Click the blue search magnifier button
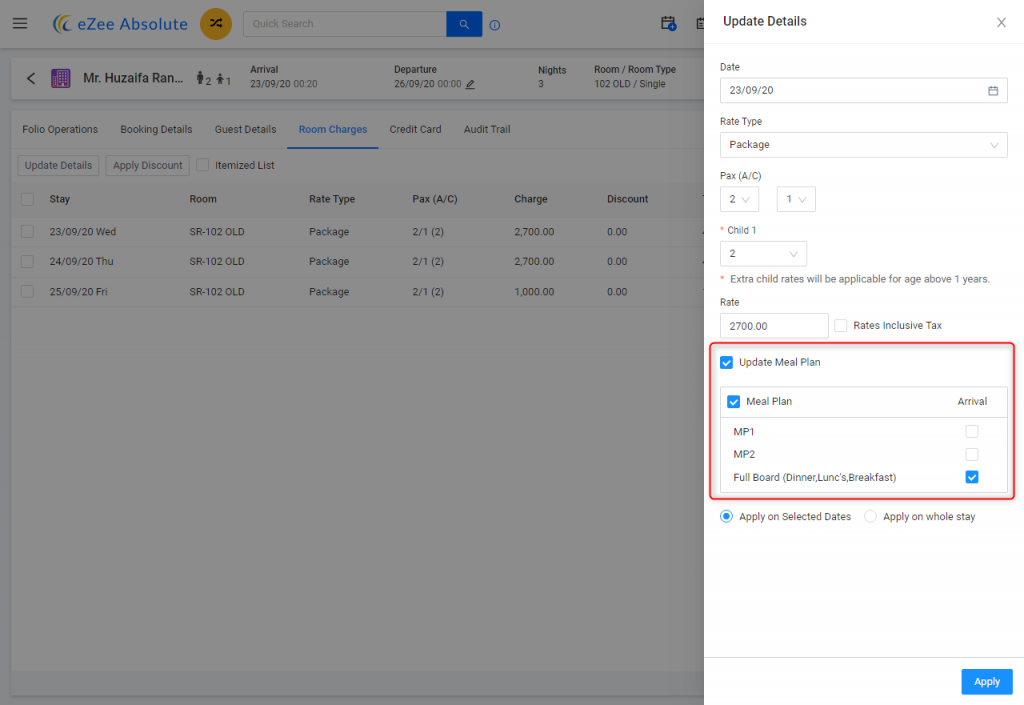The image size is (1024, 705). click(464, 24)
